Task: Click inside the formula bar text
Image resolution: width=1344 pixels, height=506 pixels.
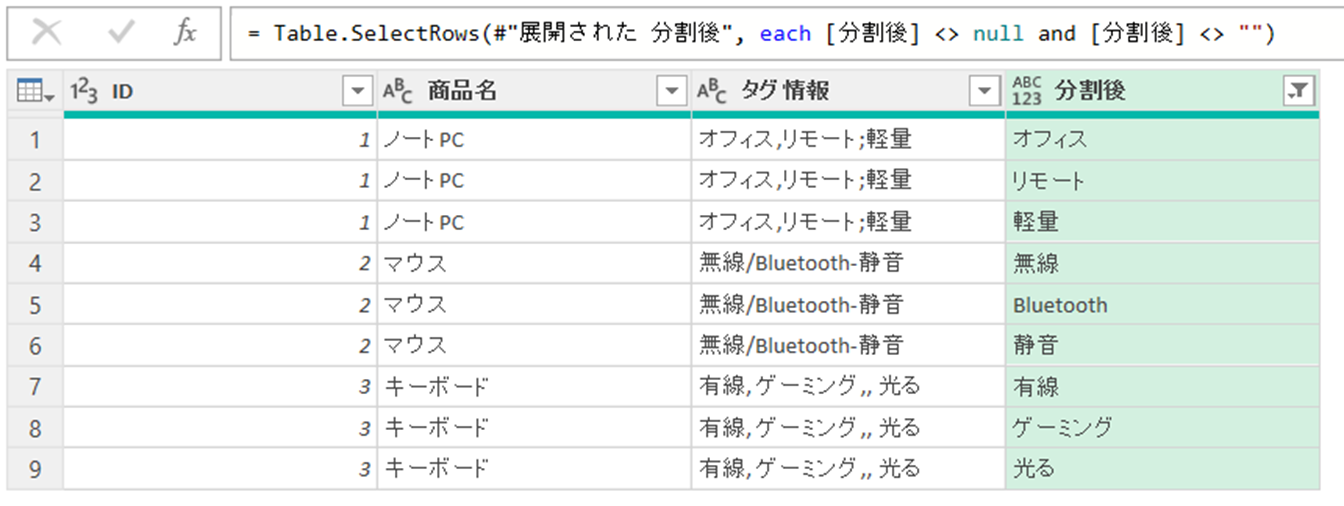Action: (760, 34)
